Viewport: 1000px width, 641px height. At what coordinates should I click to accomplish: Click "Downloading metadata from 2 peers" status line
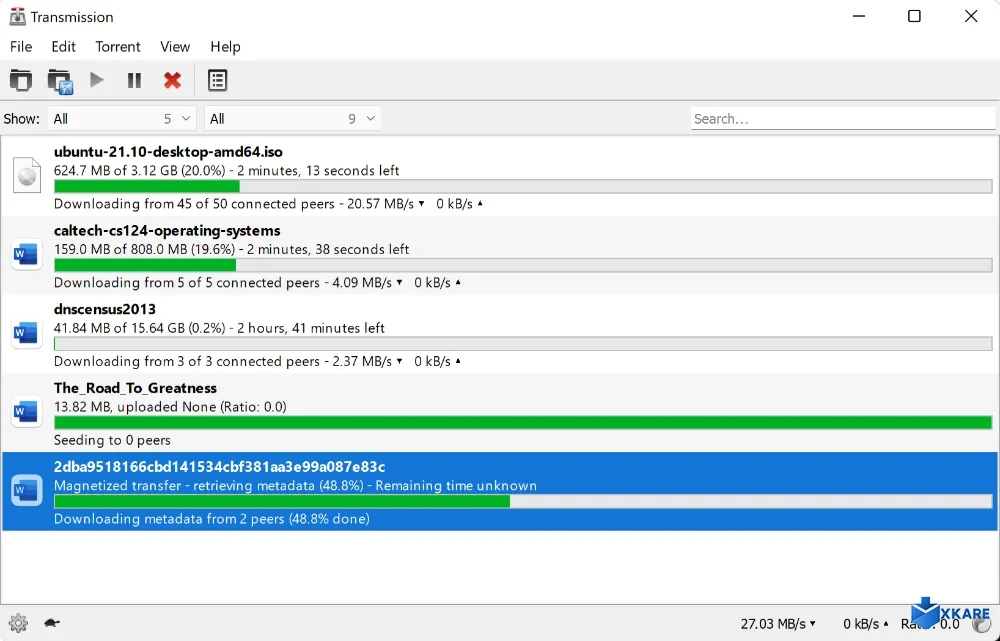click(x=212, y=519)
